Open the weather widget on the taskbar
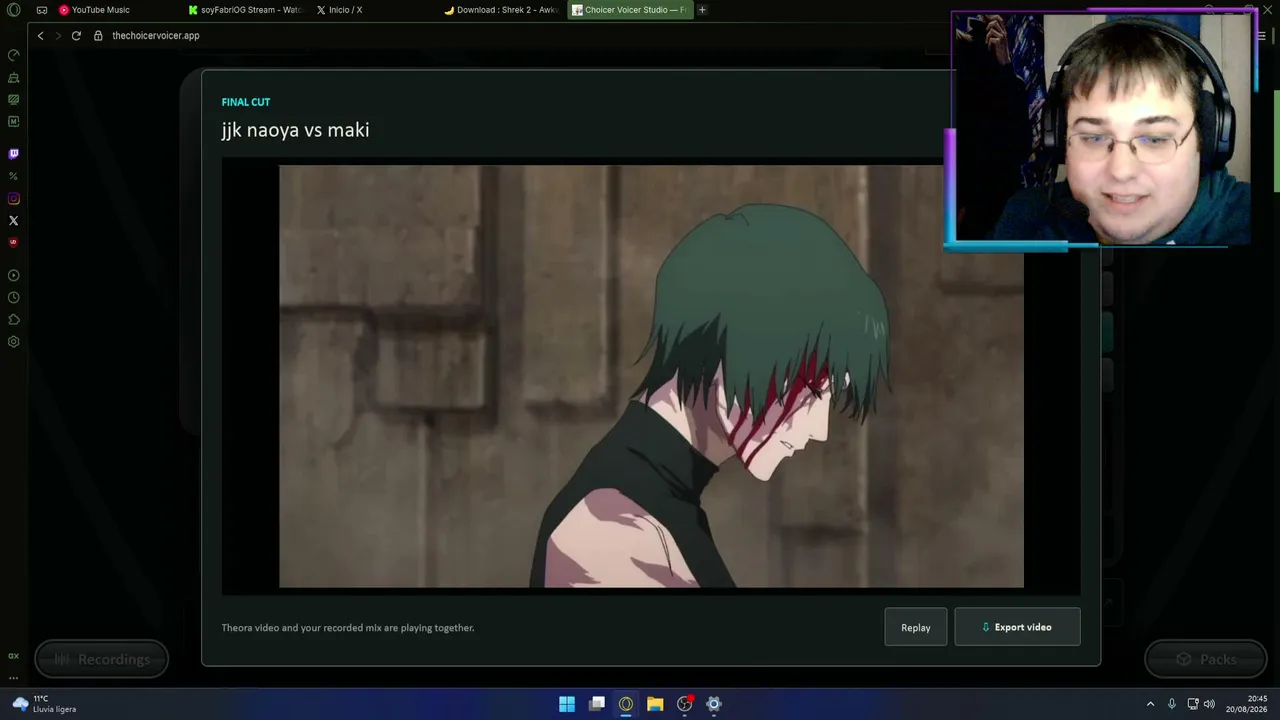The image size is (1280, 720). point(45,704)
